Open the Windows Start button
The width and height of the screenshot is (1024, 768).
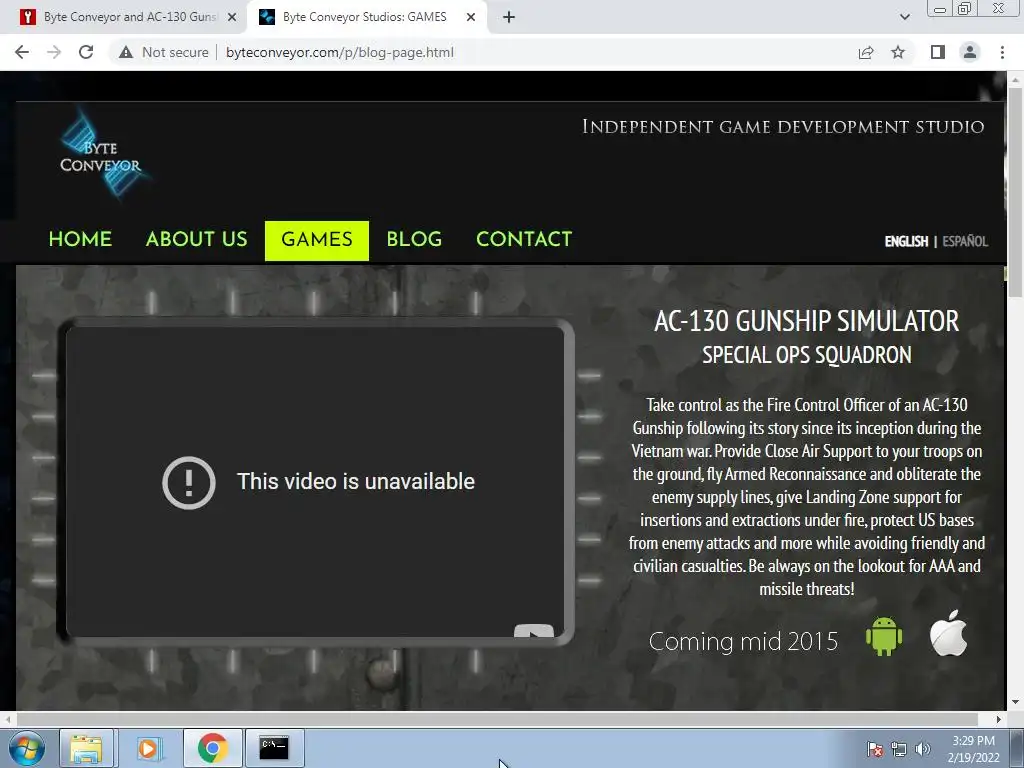point(27,748)
